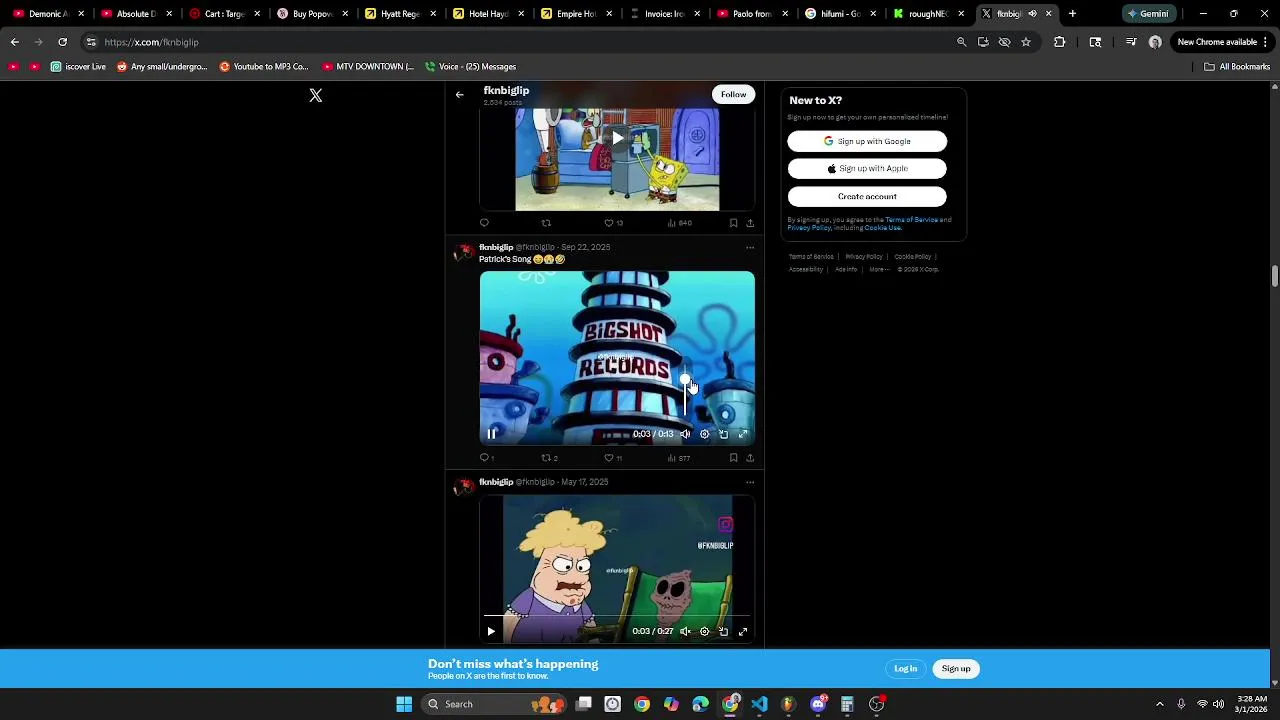1280x720 pixels.
Task: Open Youtube to MP3 Co... bookmark
Action: click(264, 67)
